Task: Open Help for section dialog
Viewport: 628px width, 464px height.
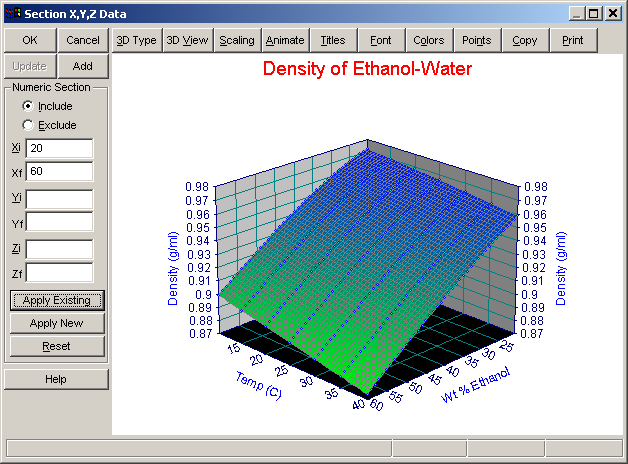Action: pyautogui.click(x=56, y=379)
